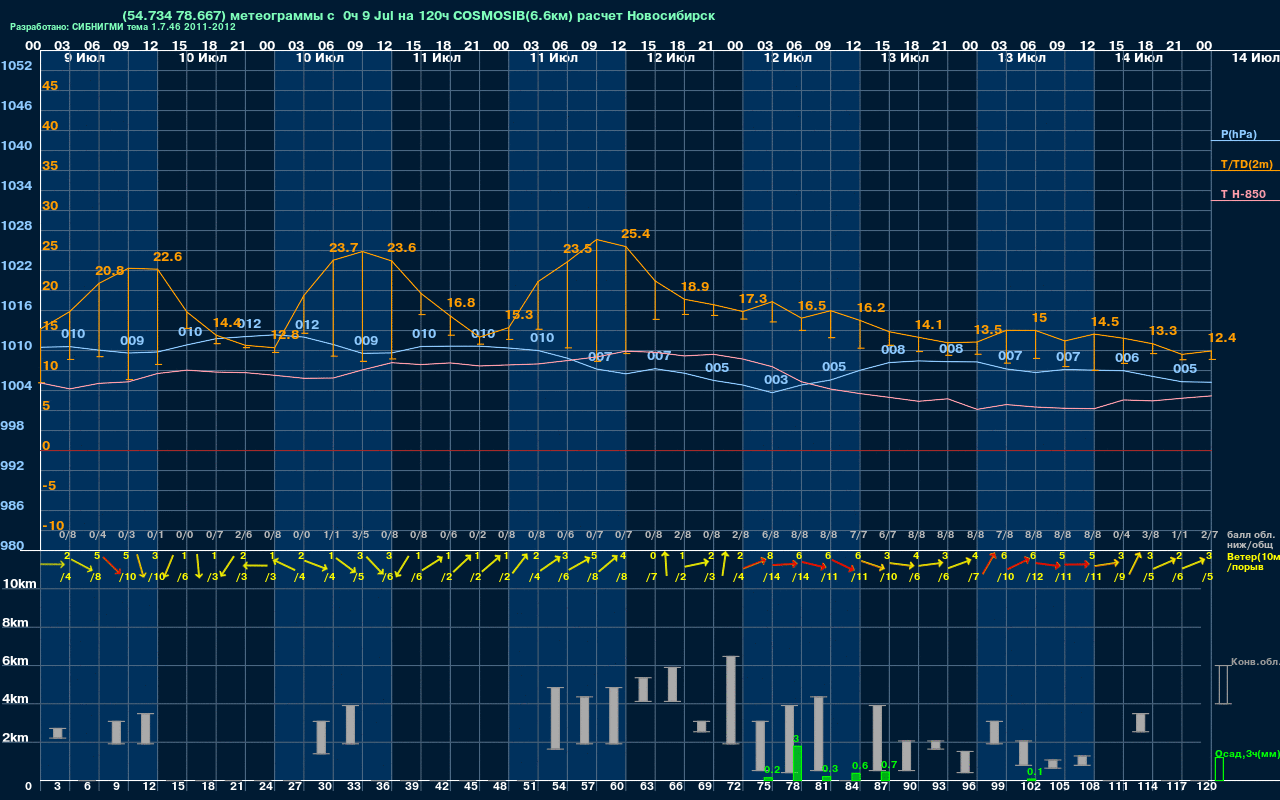This screenshot has width=1280, height=800.
Task: Click the 17.3 temperature label
Action: (x=753, y=299)
